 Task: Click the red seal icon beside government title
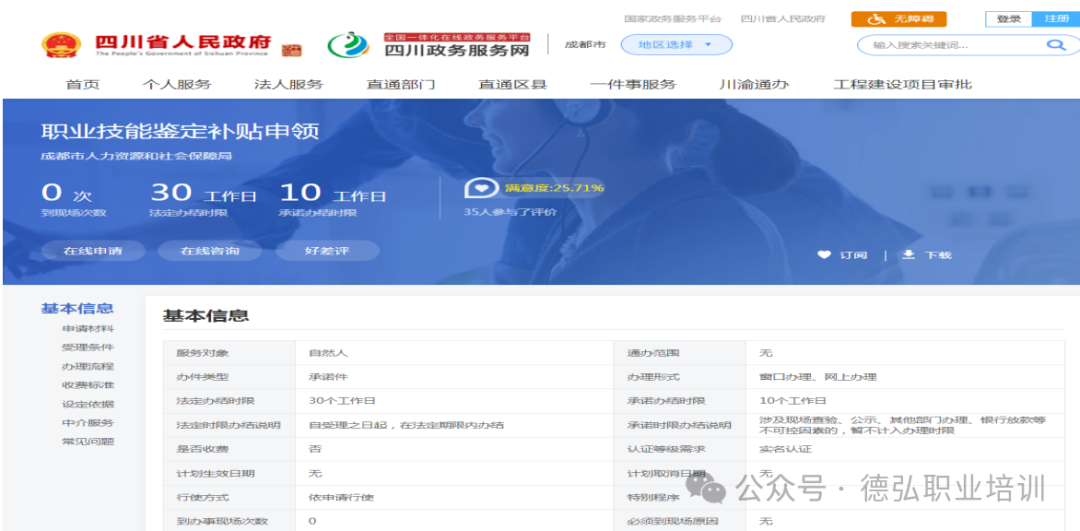point(291,49)
